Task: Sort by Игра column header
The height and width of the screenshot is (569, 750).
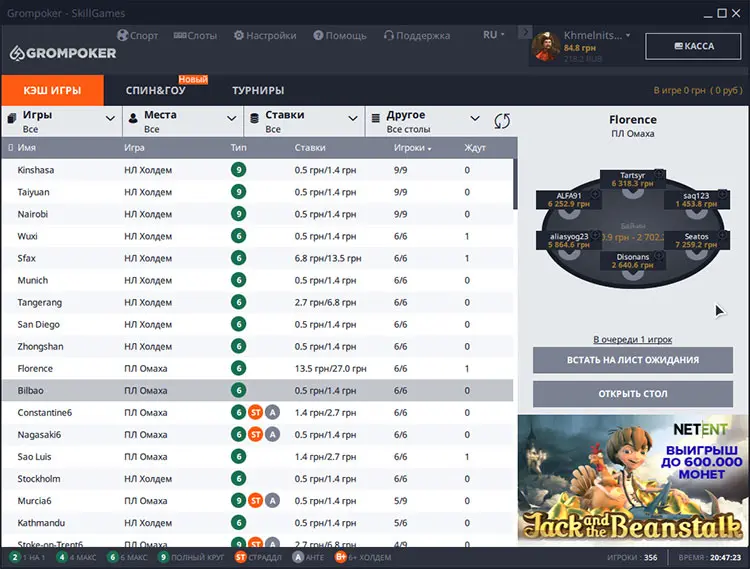Action: [134, 148]
